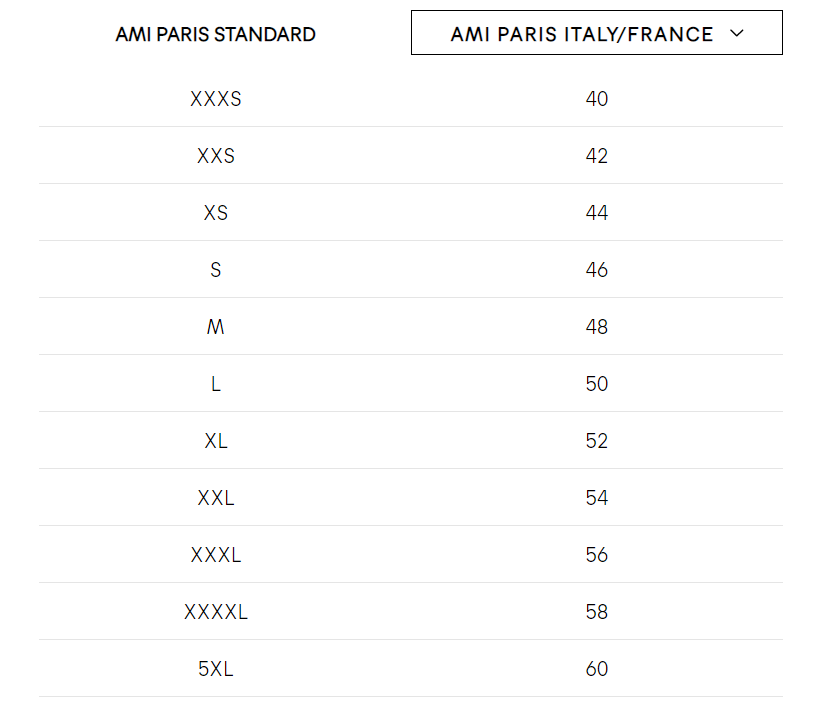Viewport: 834px width, 718px height.
Task: Click the XXXXL size label
Action: (x=216, y=612)
